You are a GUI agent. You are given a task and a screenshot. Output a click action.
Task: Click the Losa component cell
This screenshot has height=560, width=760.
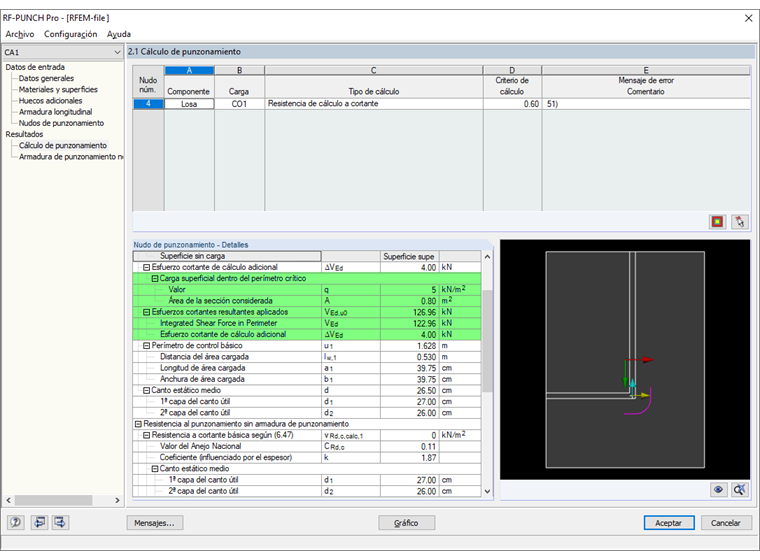click(x=190, y=104)
